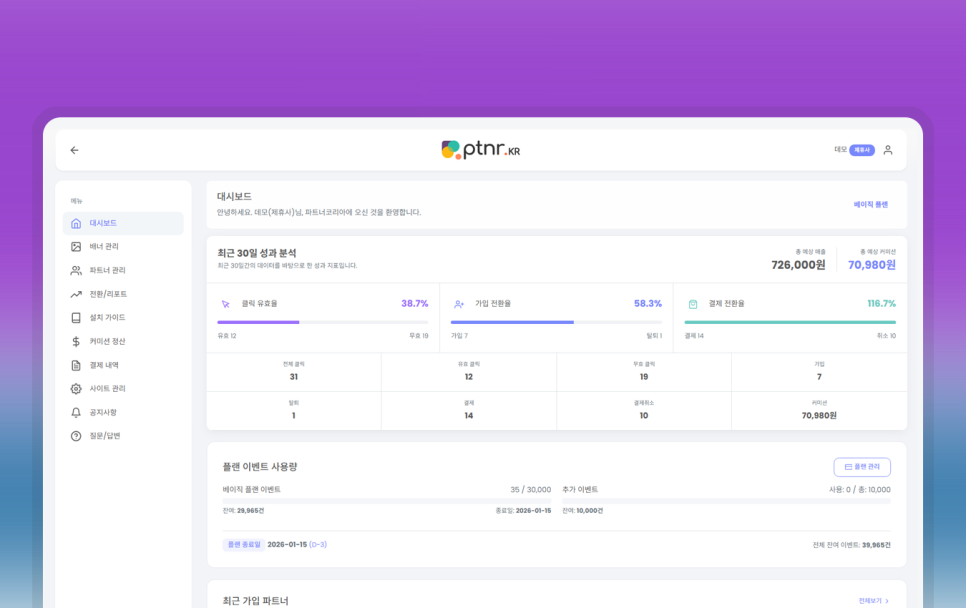Click the gear icon beside 사이트 관리

(76, 389)
